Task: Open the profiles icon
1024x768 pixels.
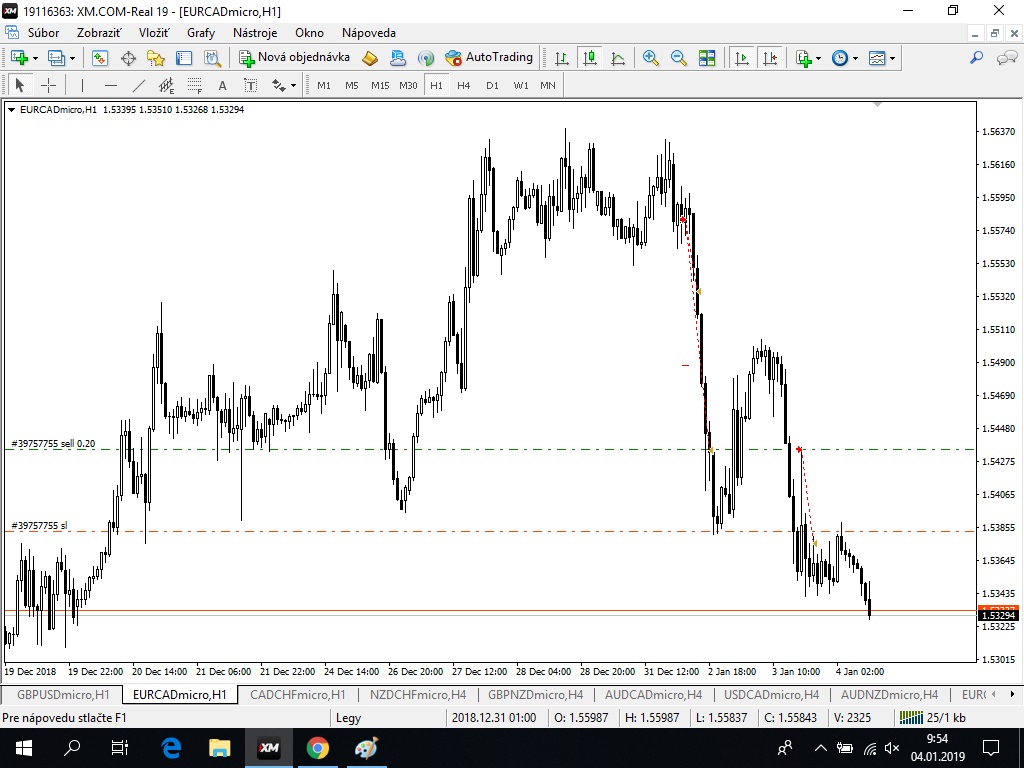Action: (57, 58)
